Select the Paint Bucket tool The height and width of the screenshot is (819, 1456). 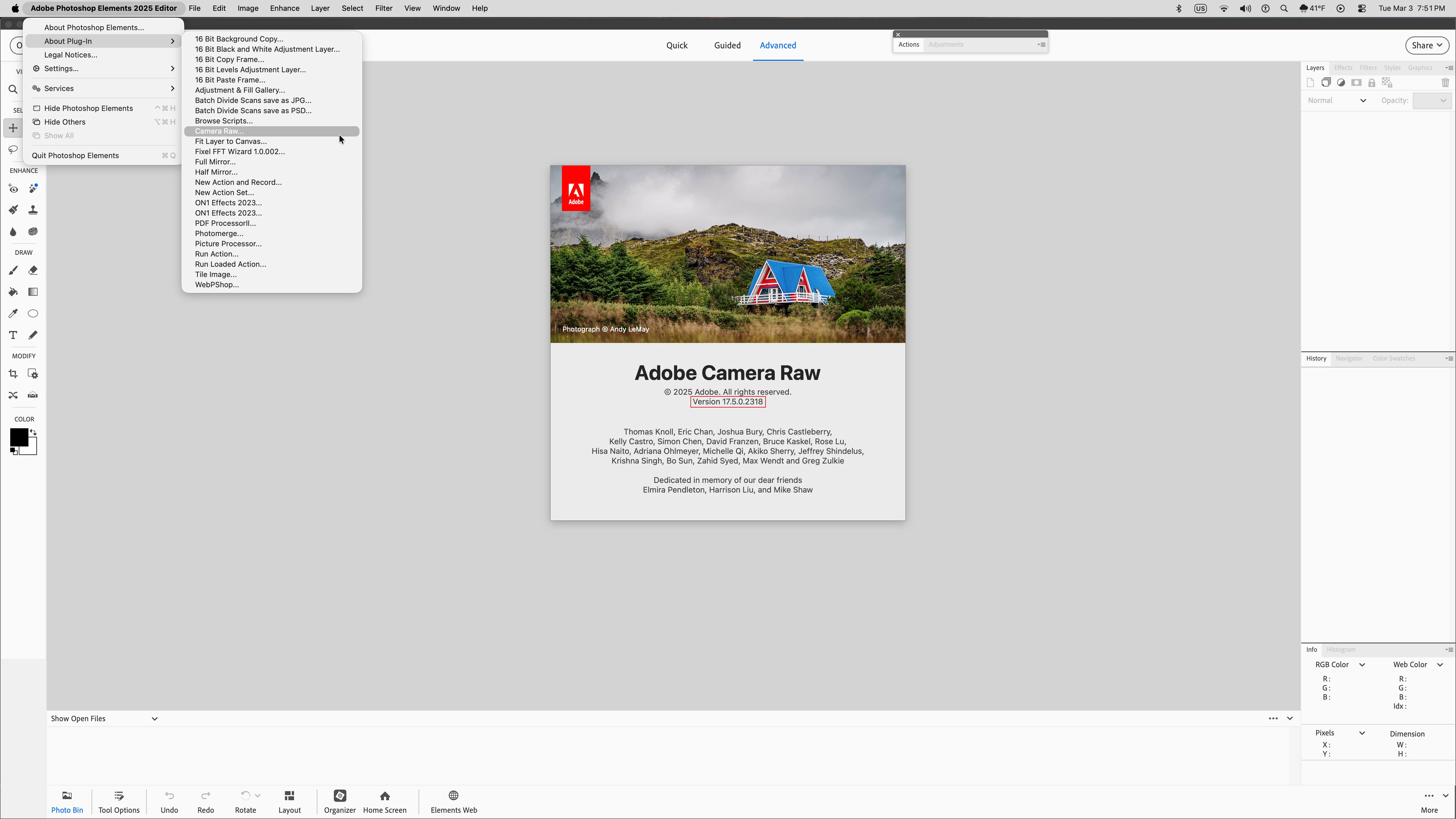click(x=13, y=292)
